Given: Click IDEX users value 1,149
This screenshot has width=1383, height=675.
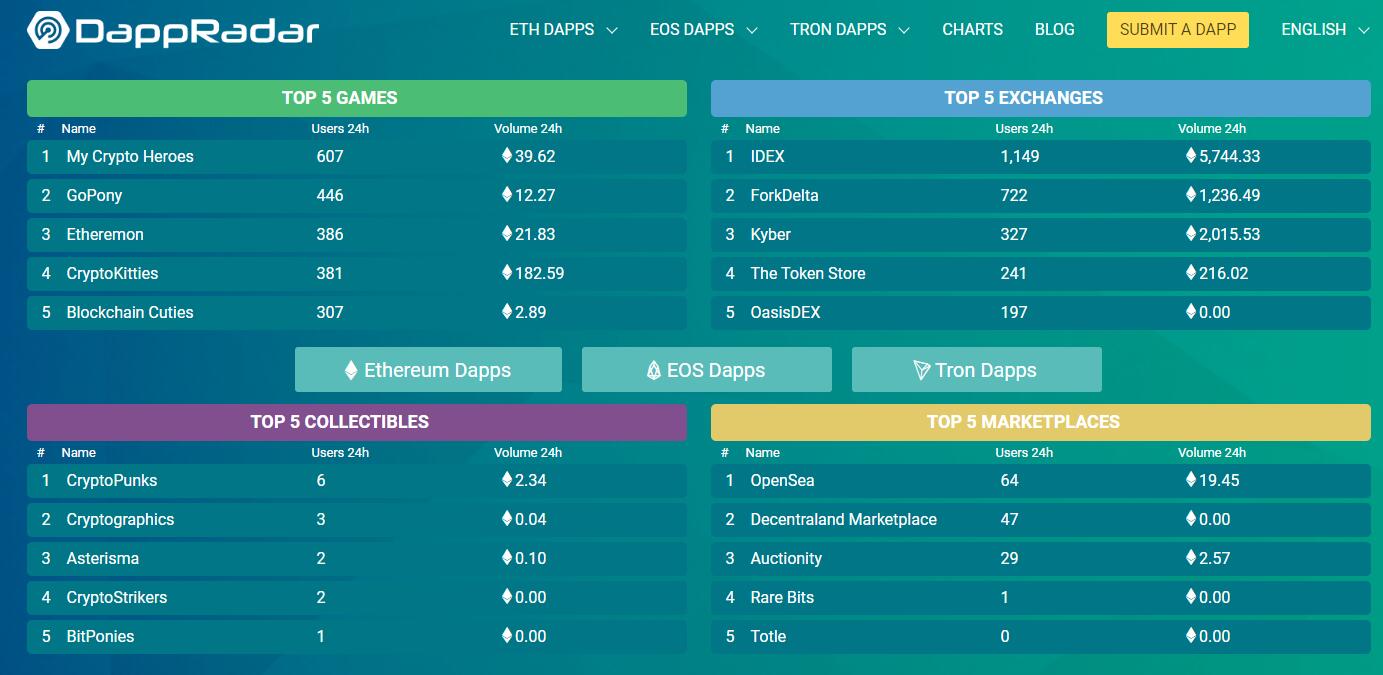Looking at the screenshot, I should point(1020,157).
